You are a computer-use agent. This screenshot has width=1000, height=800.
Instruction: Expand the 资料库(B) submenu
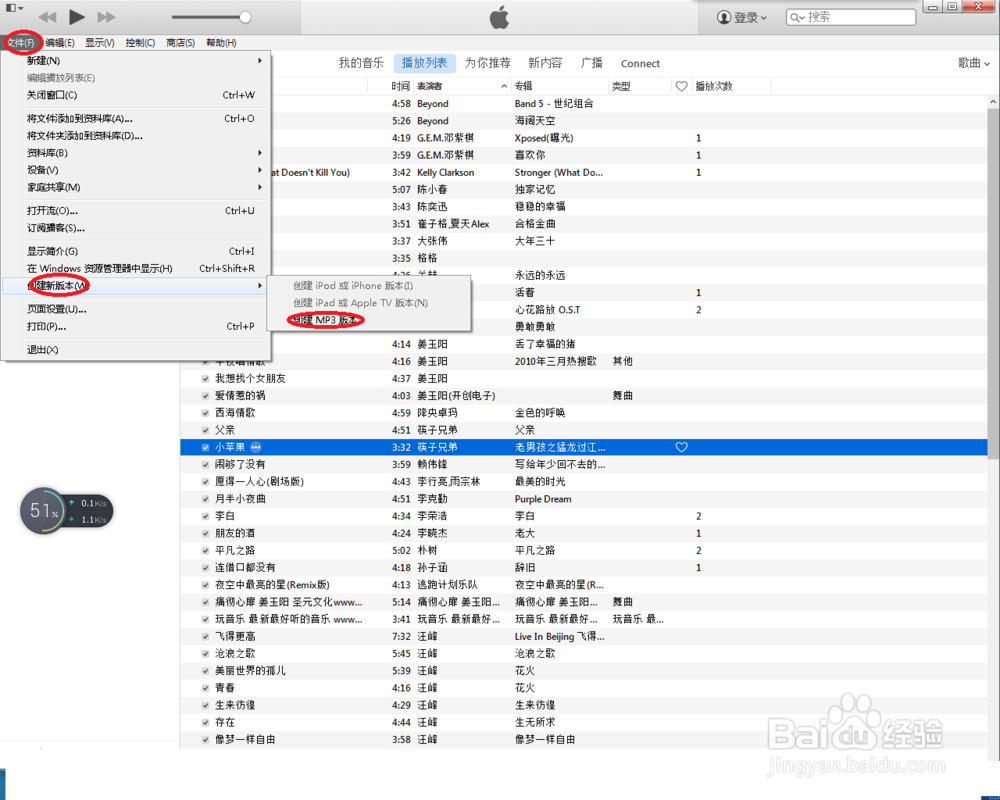pyautogui.click(x=136, y=152)
